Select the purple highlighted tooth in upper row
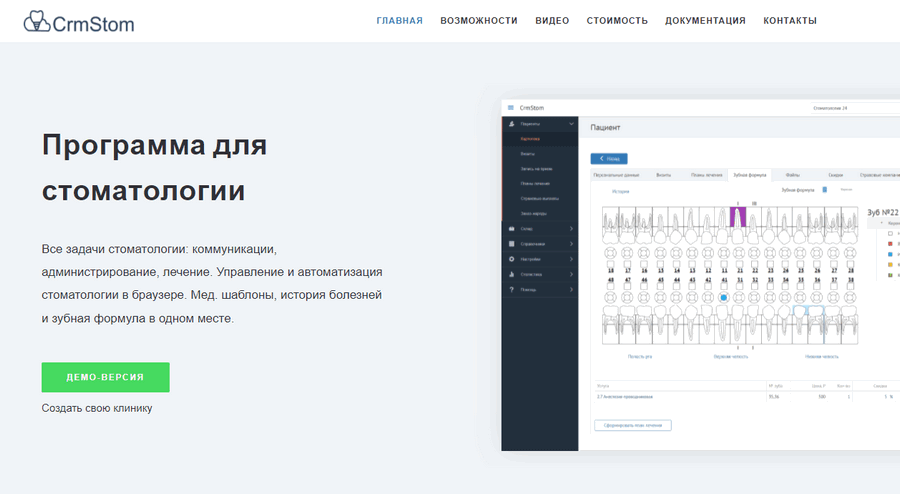Screen dimensions: 900x494 pyautogui.click(x=738, y=217)
